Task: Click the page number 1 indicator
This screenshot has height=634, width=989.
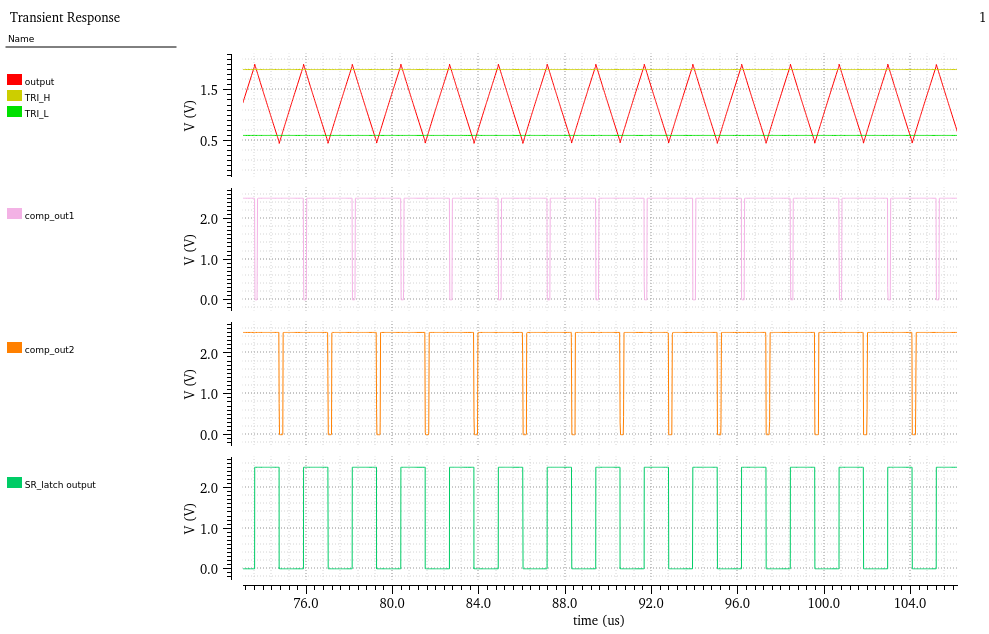Action: click(x=981, y=17)
